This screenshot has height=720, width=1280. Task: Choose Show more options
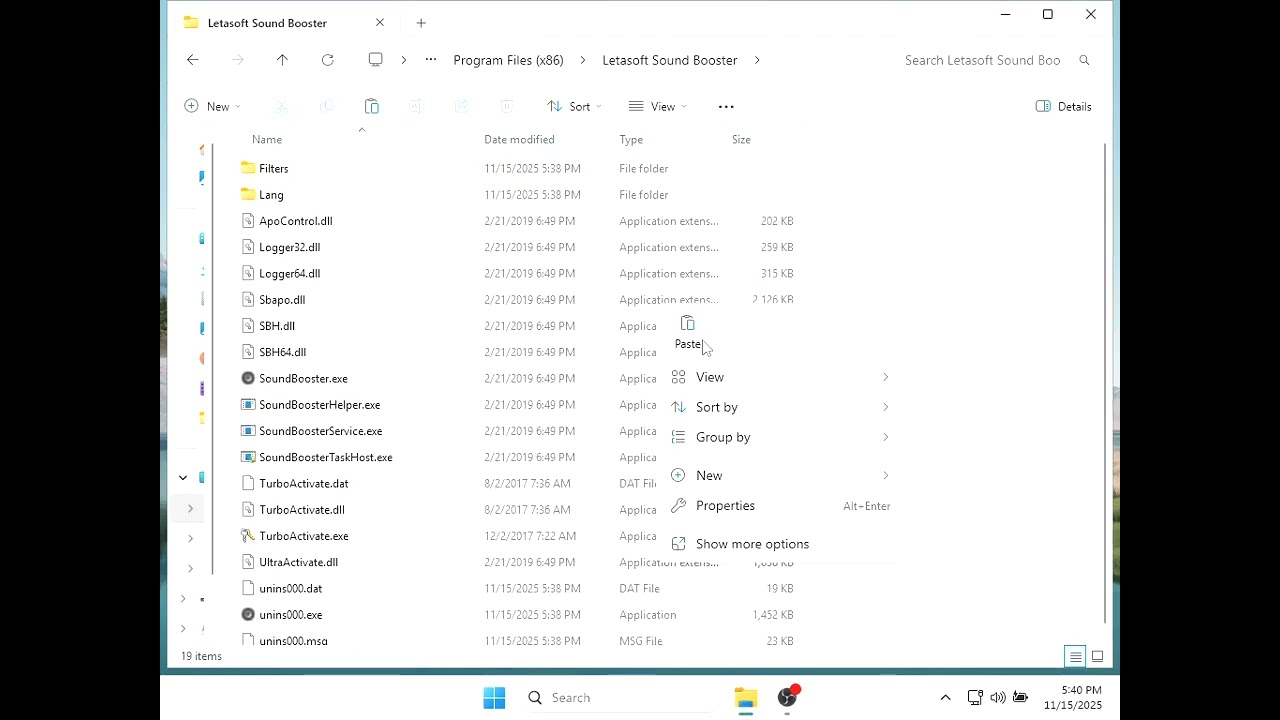[x=781, y=544]
